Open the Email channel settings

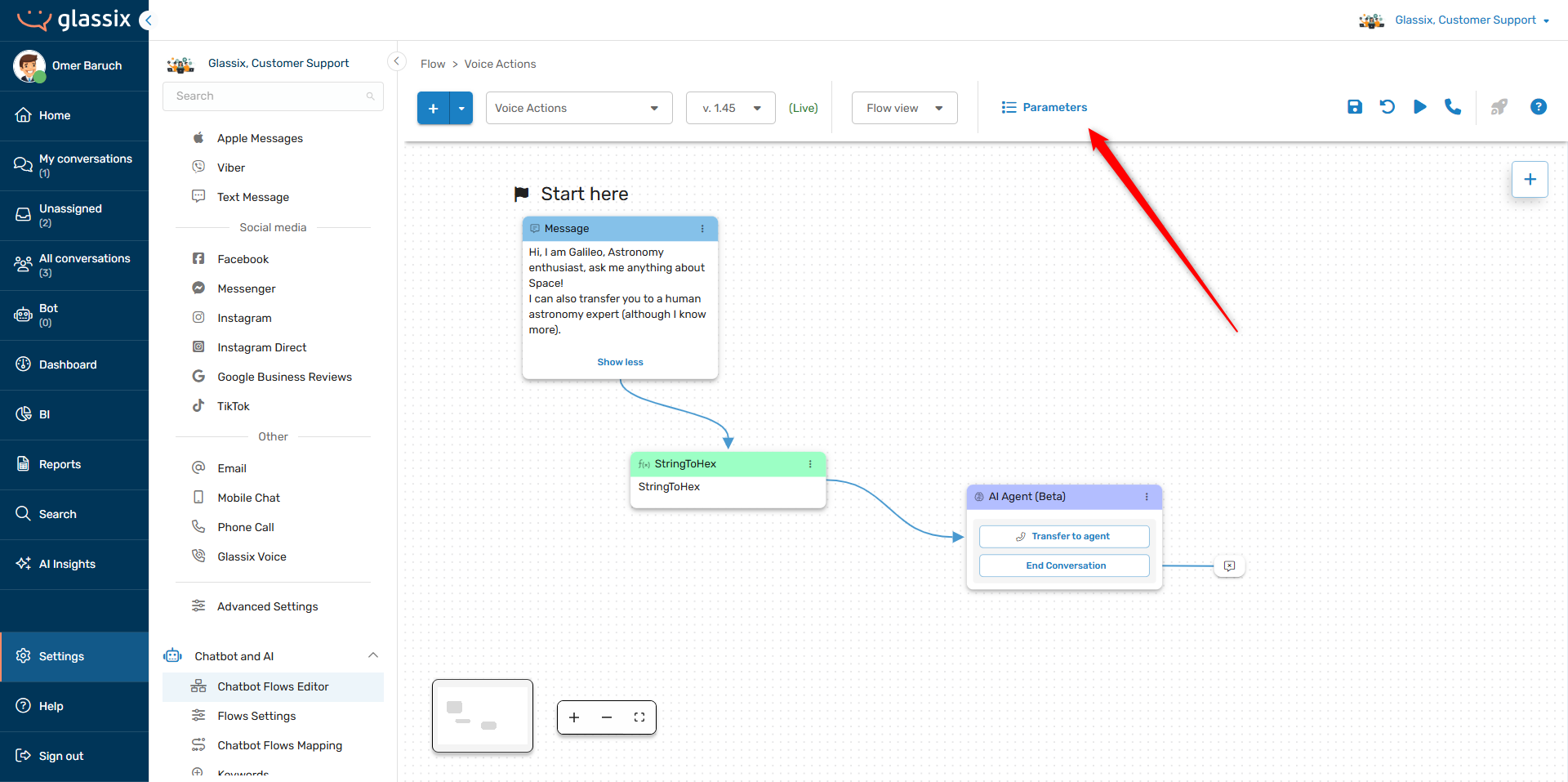(x=232, y=468)
